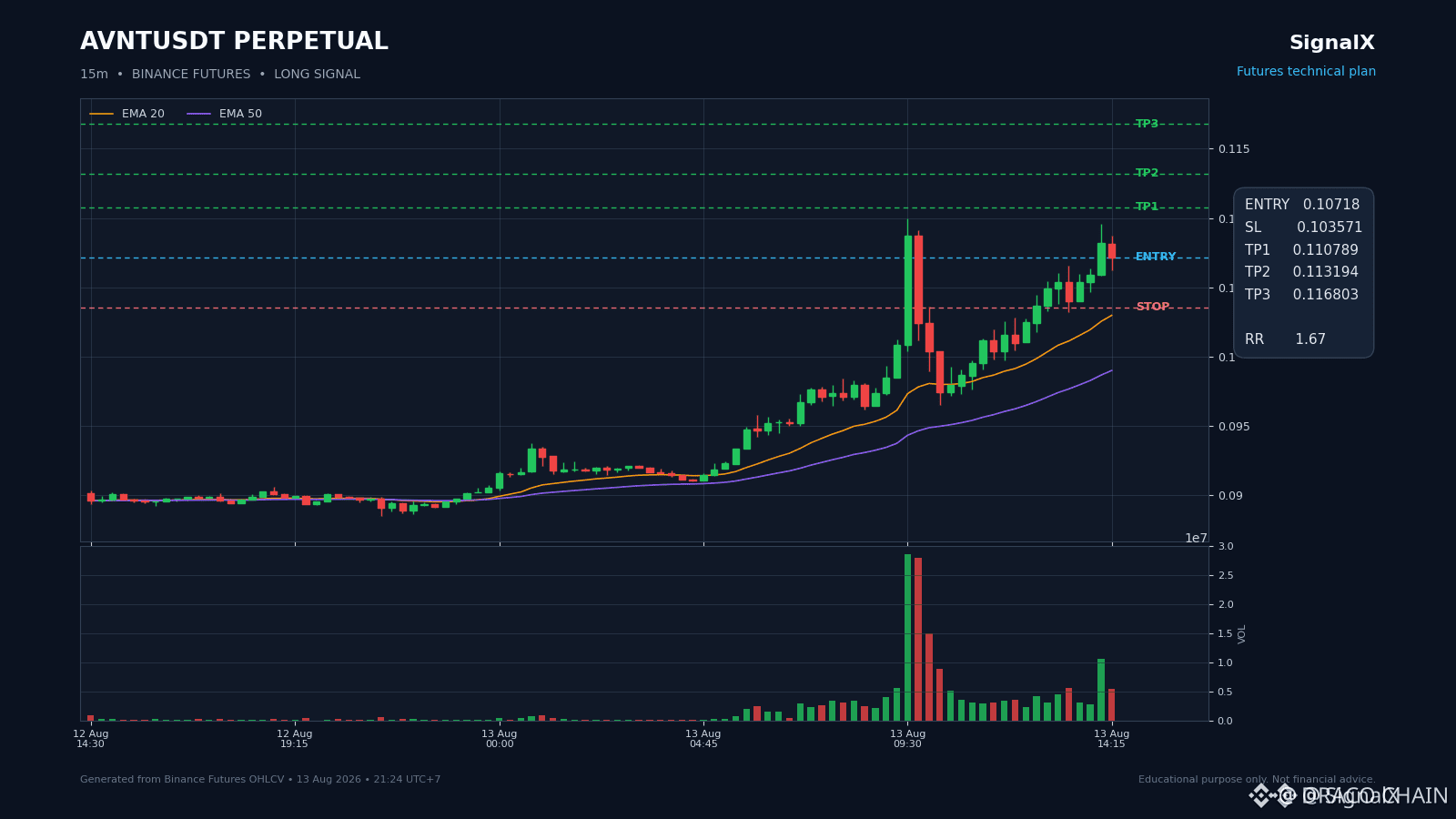Click the RR 1.67 row in the info box
This screenshot has height=819, width=1456.
point(1285,339)
